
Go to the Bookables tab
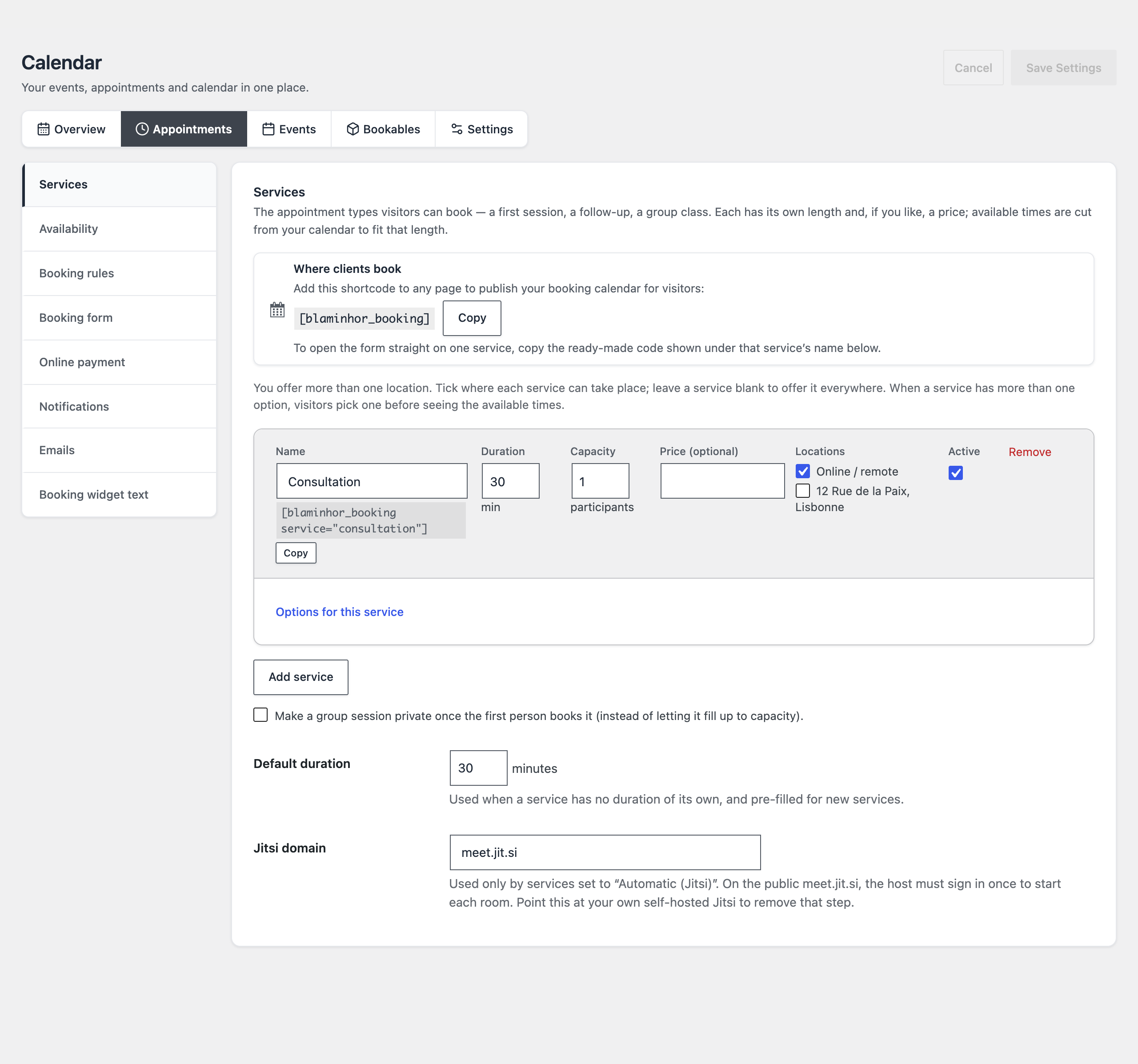(383, 129)
